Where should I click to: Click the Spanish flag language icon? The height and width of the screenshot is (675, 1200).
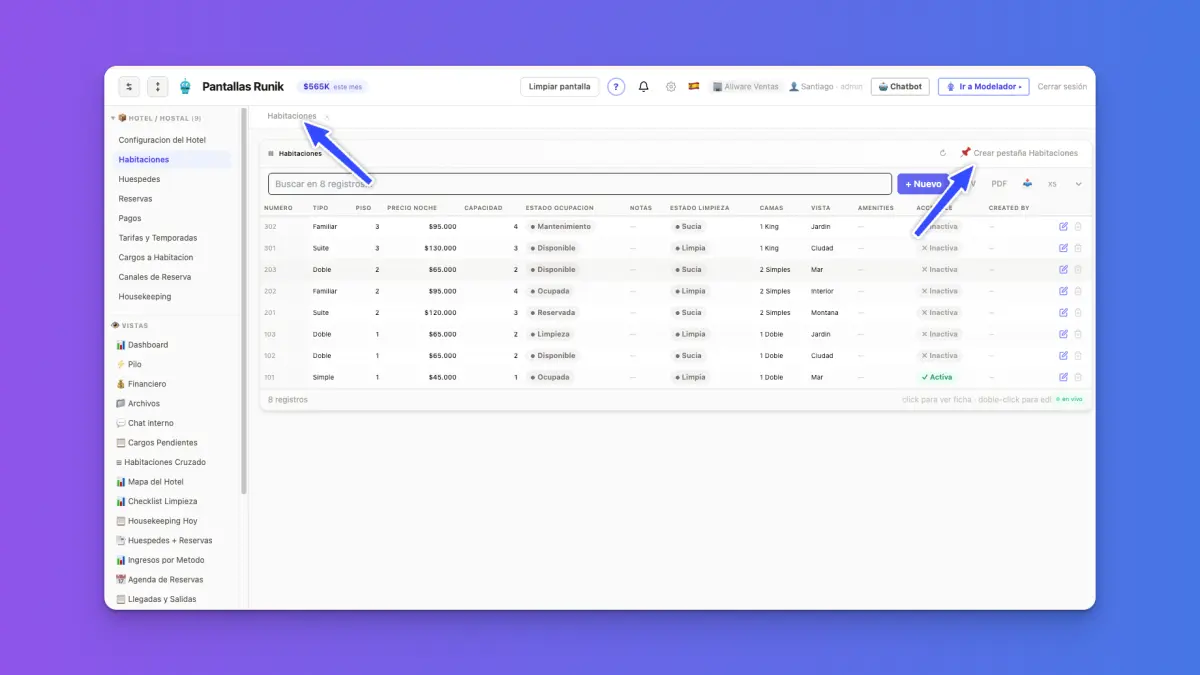(x=694, y=87)
